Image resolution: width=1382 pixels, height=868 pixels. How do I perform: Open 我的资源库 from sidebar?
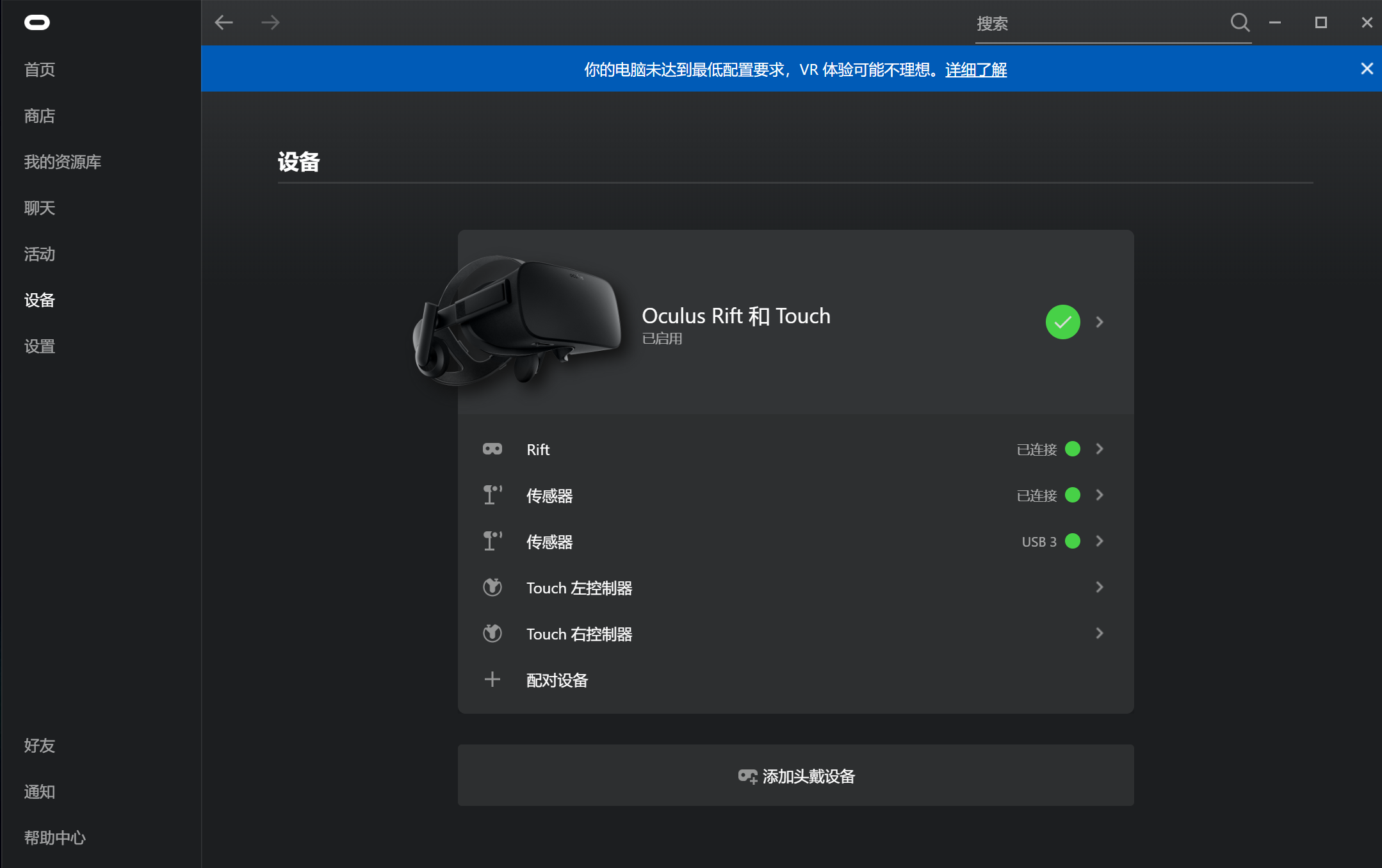[x=62, y=161]
